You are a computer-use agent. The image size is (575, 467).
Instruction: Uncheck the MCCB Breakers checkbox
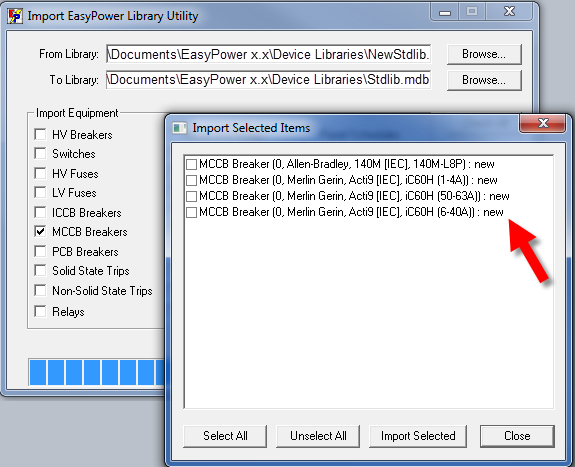point(40,231)
